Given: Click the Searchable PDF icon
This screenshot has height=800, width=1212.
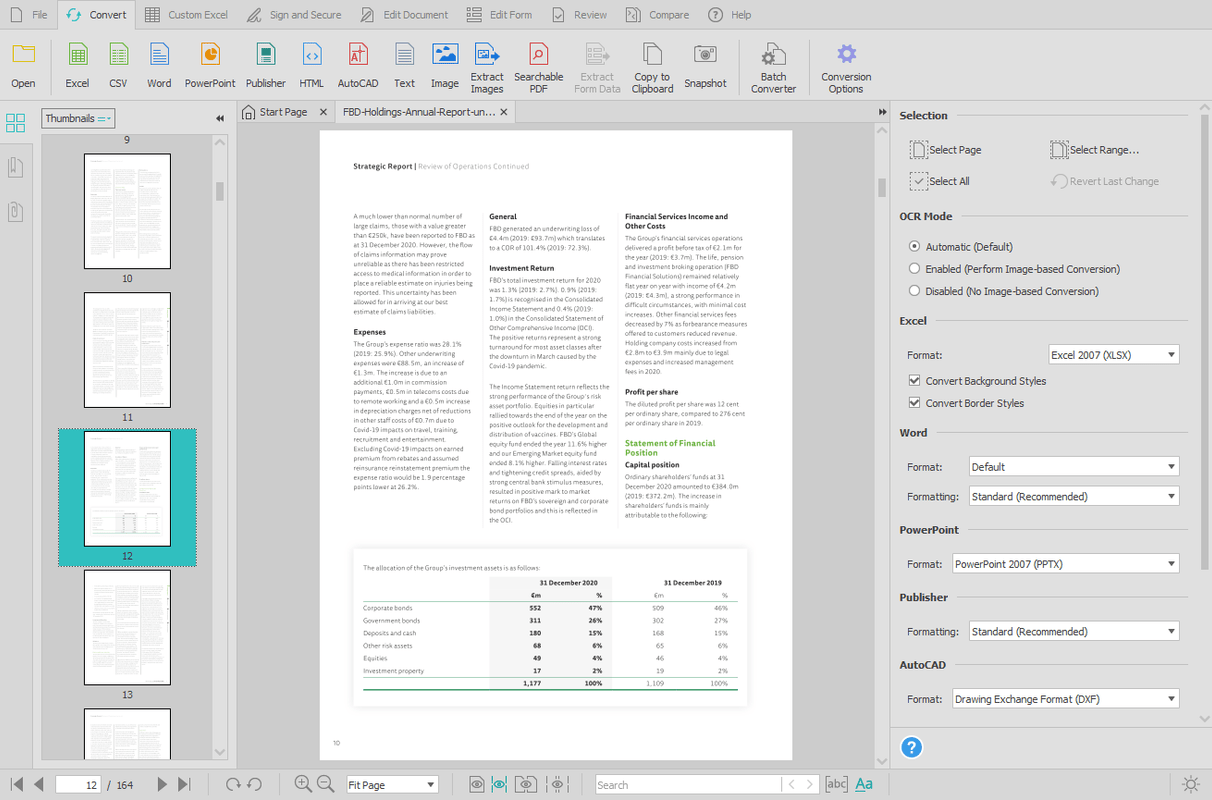Looking at the screenshot, I should click(538, 65).
